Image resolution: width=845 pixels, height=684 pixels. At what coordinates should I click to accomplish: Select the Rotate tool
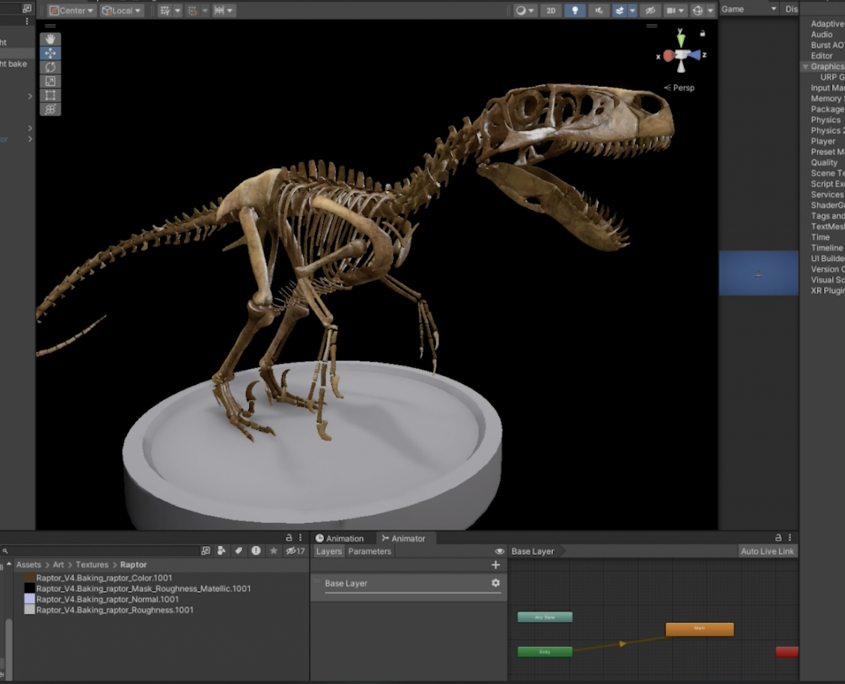pyautogui.click(x=51, y=67)
